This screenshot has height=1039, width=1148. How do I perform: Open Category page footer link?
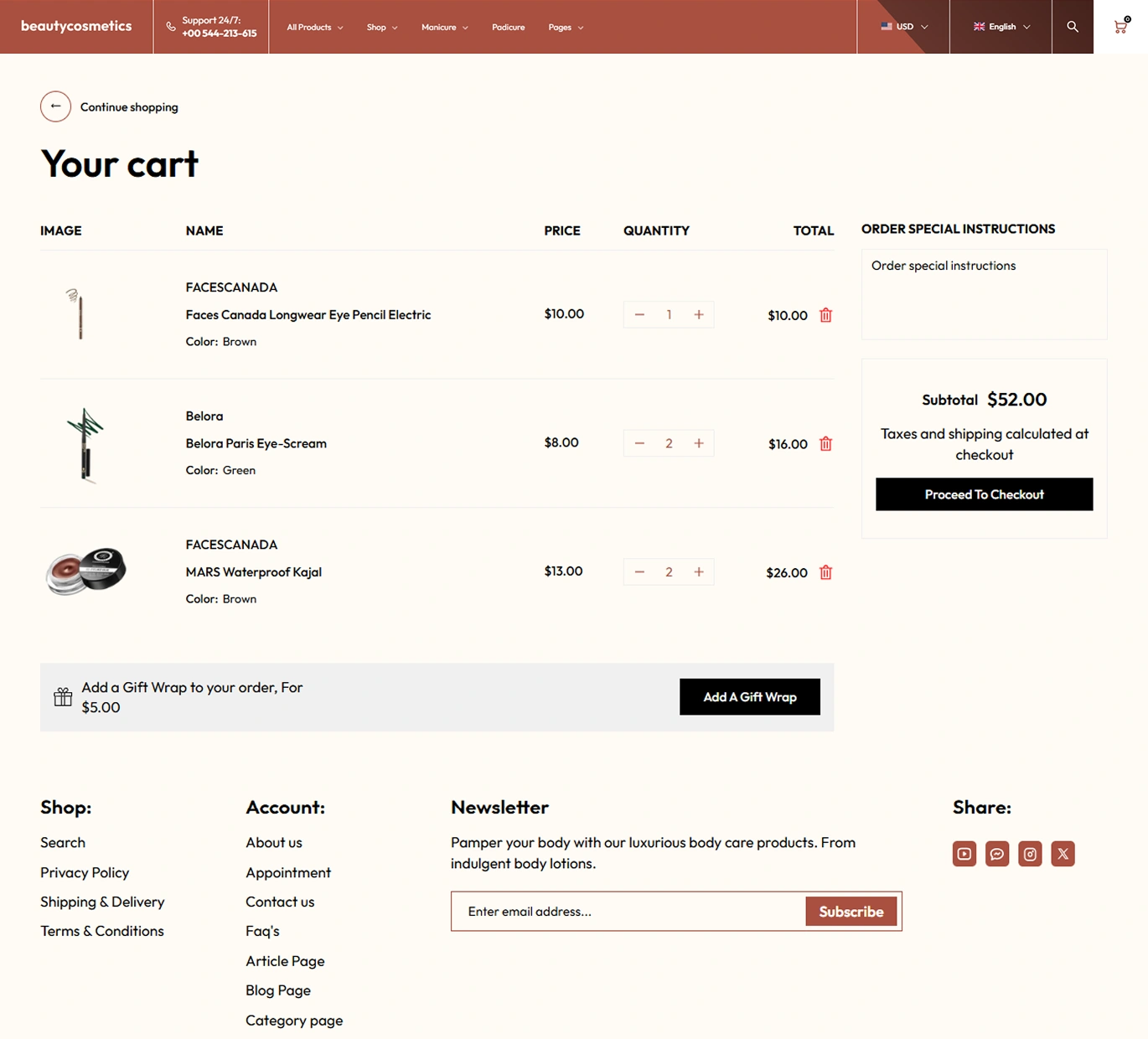point(294,1021)
